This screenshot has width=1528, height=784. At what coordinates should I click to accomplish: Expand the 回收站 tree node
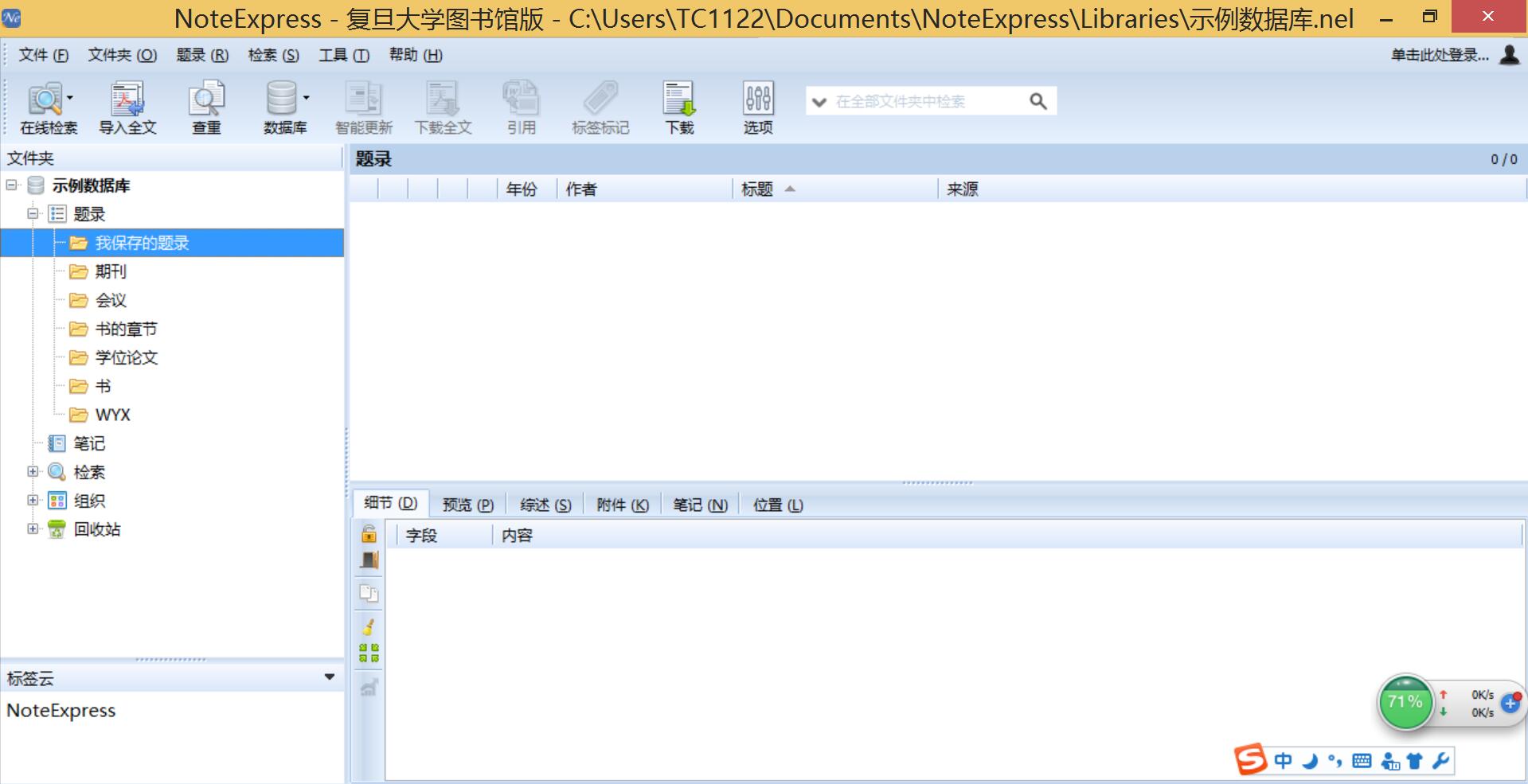[33, 529]
